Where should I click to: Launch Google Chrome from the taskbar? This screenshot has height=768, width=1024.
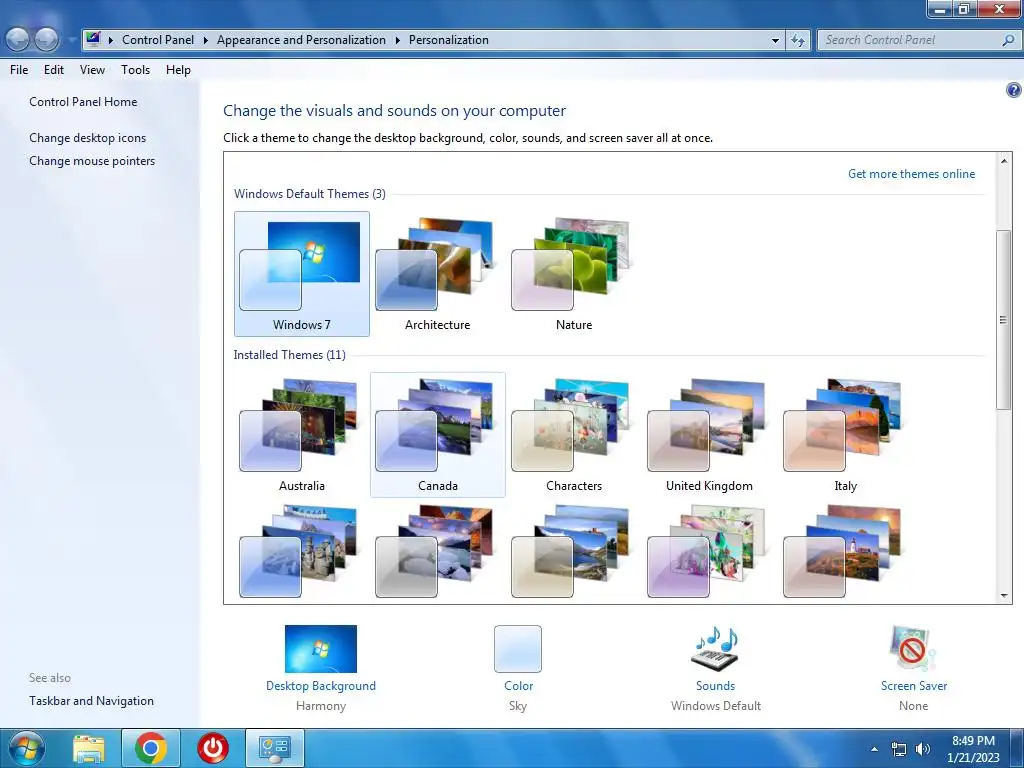point(151,748)
